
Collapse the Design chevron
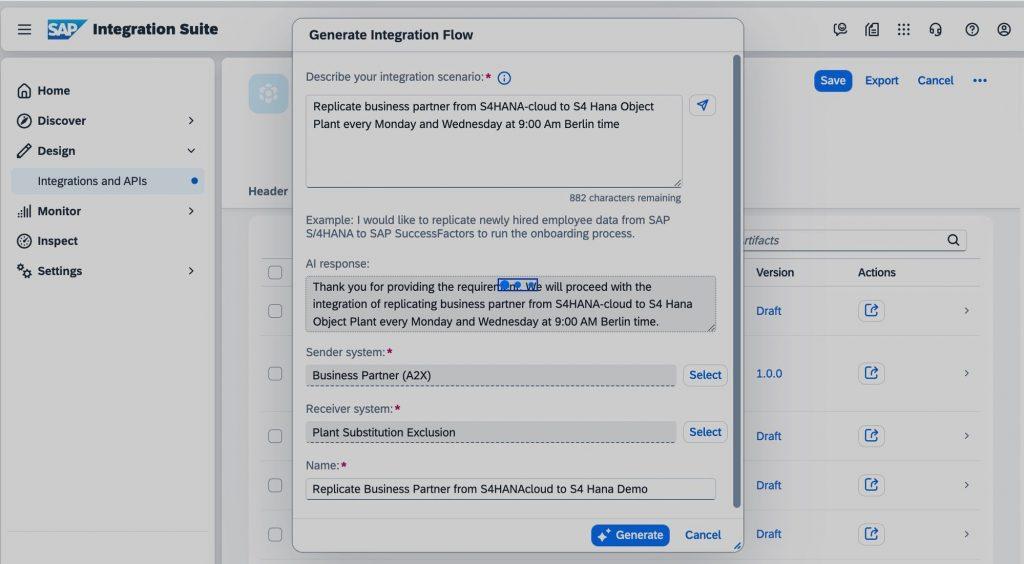pos(191,150)
